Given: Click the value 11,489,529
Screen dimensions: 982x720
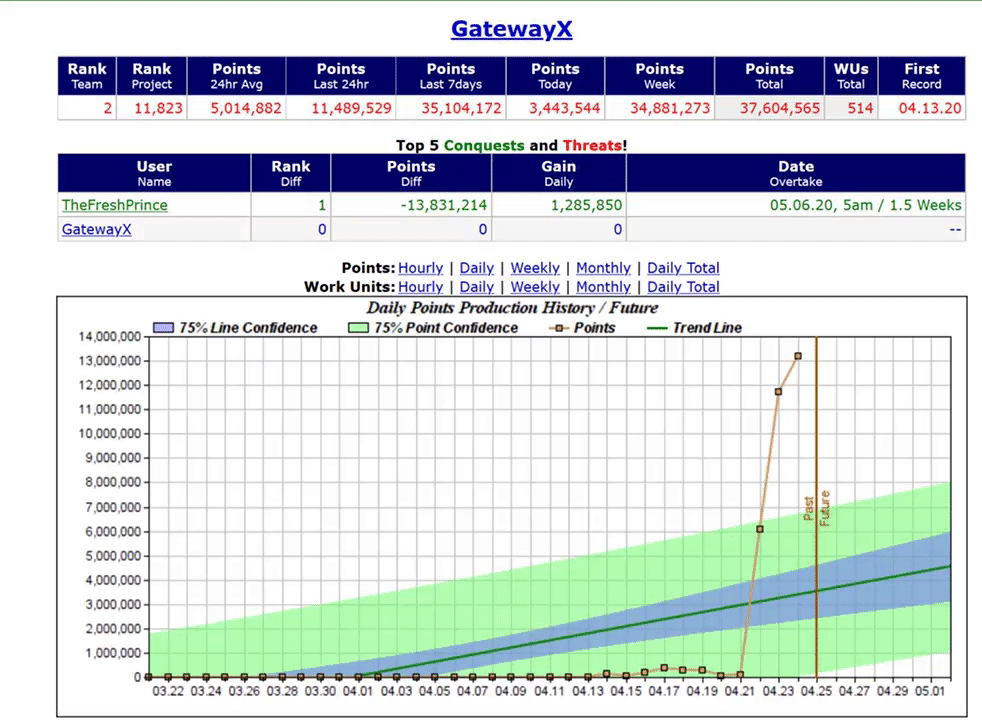Looking at the screenshot, I should (351, 108).
